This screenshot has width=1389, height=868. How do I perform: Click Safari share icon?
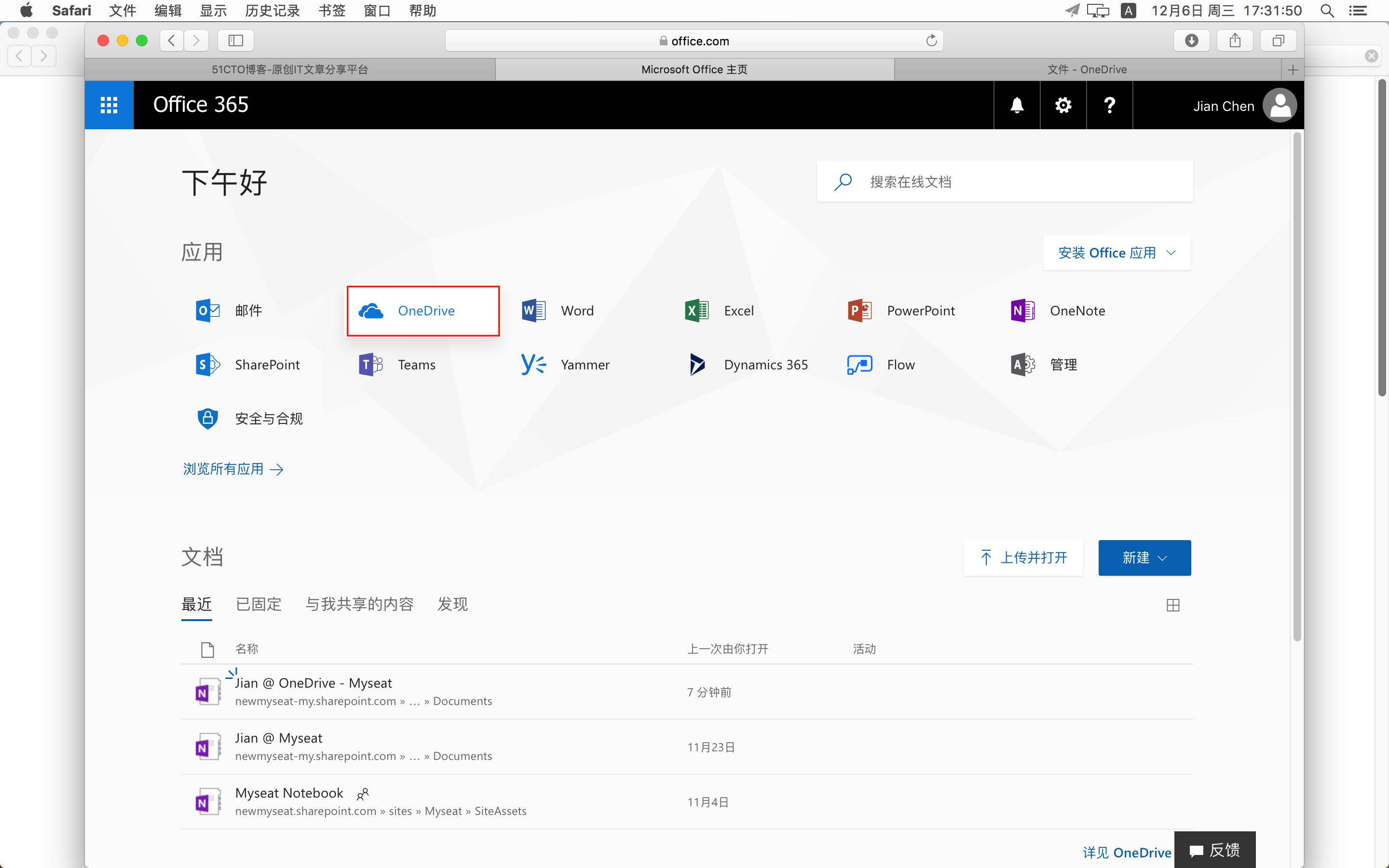(x=1235, y=41)
